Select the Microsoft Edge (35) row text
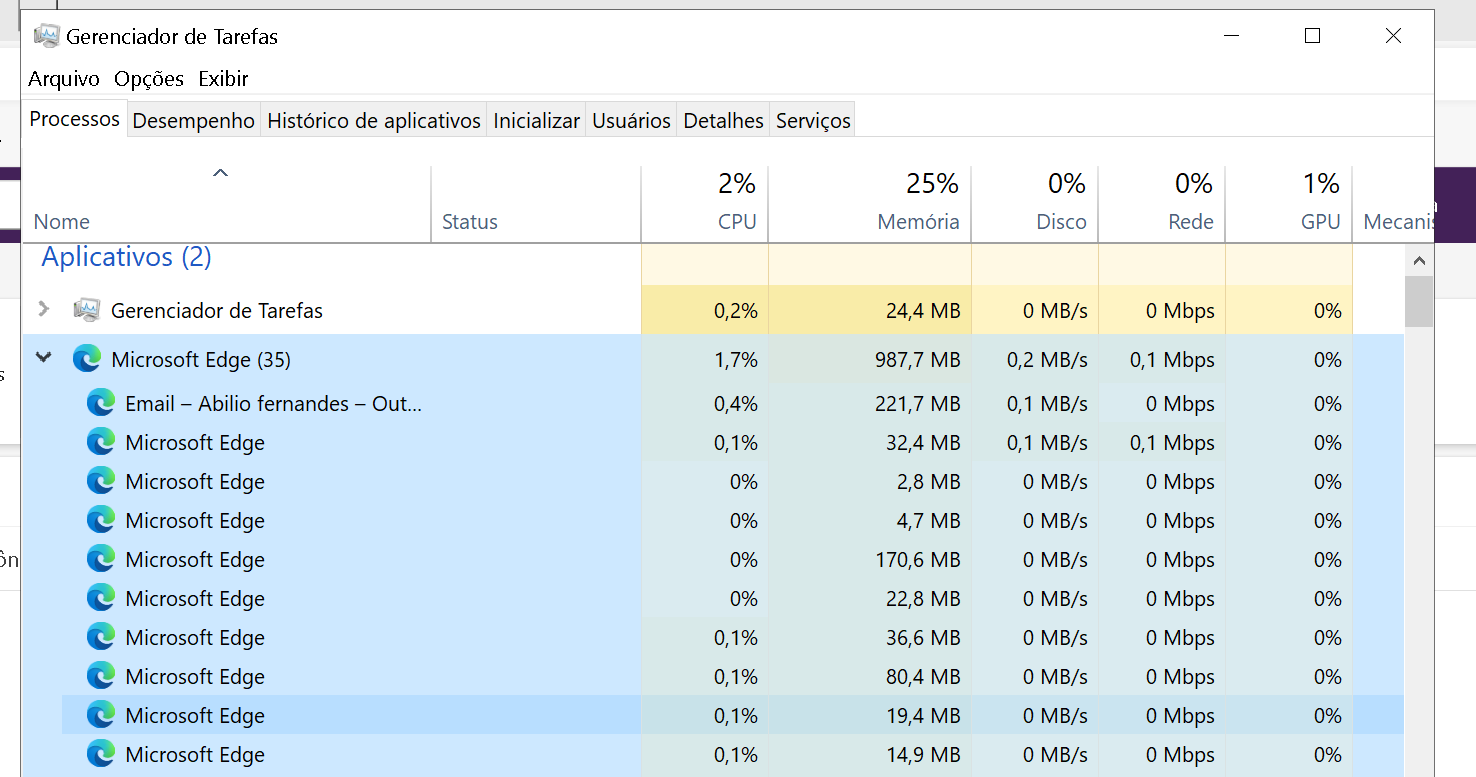 coord(201,360)
